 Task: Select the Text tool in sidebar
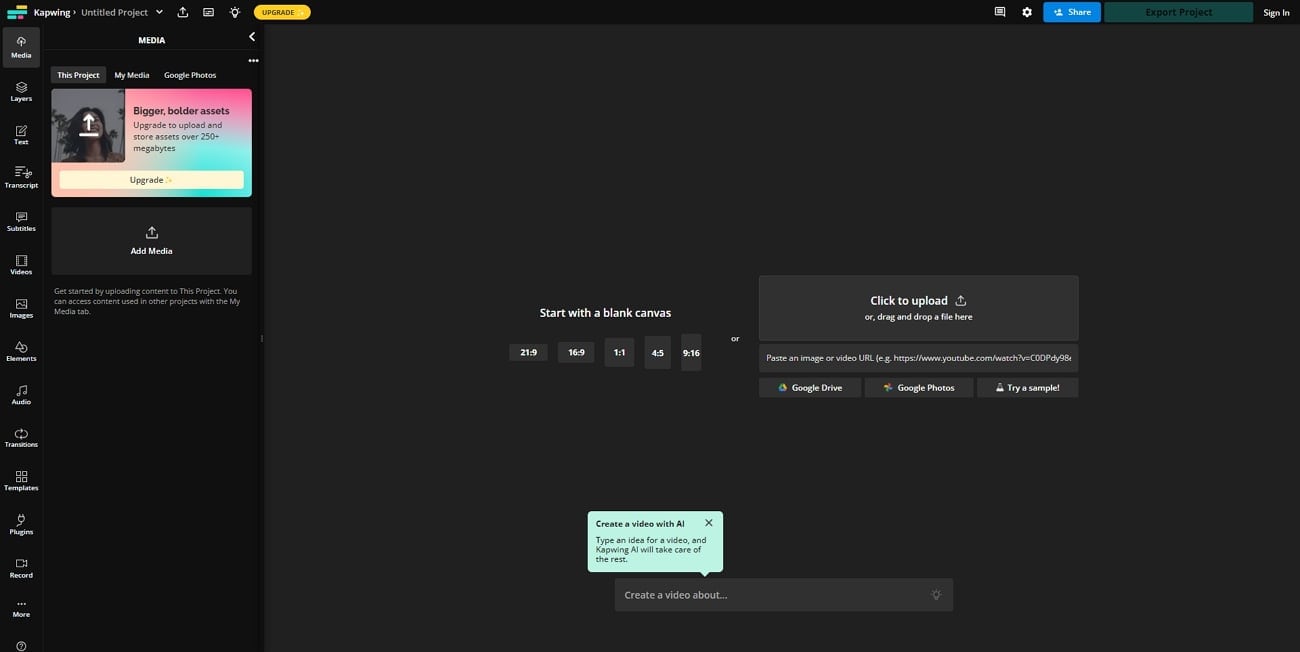[x=21, y=134]
